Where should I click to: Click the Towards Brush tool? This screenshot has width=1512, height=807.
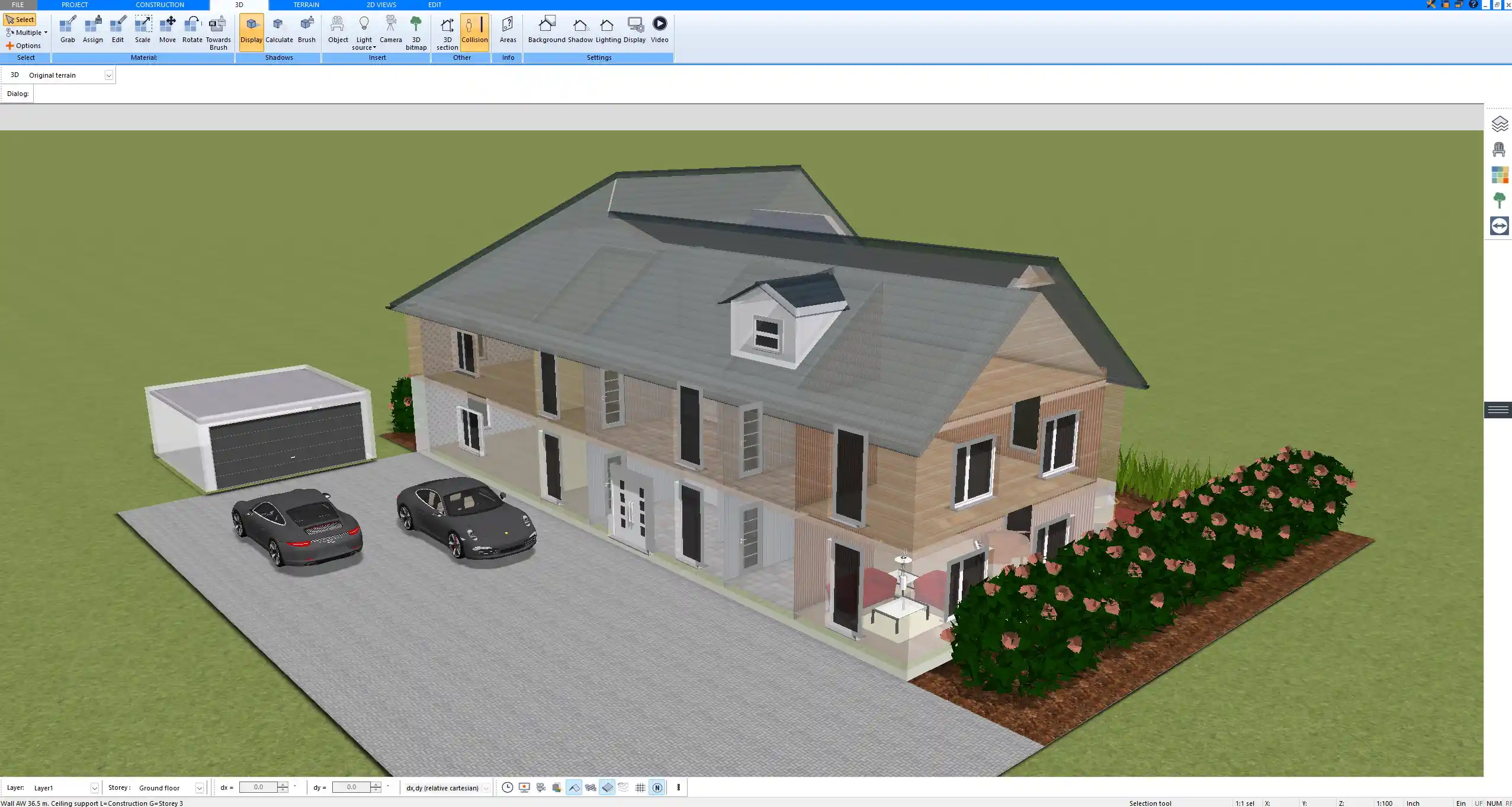[218, 32]
